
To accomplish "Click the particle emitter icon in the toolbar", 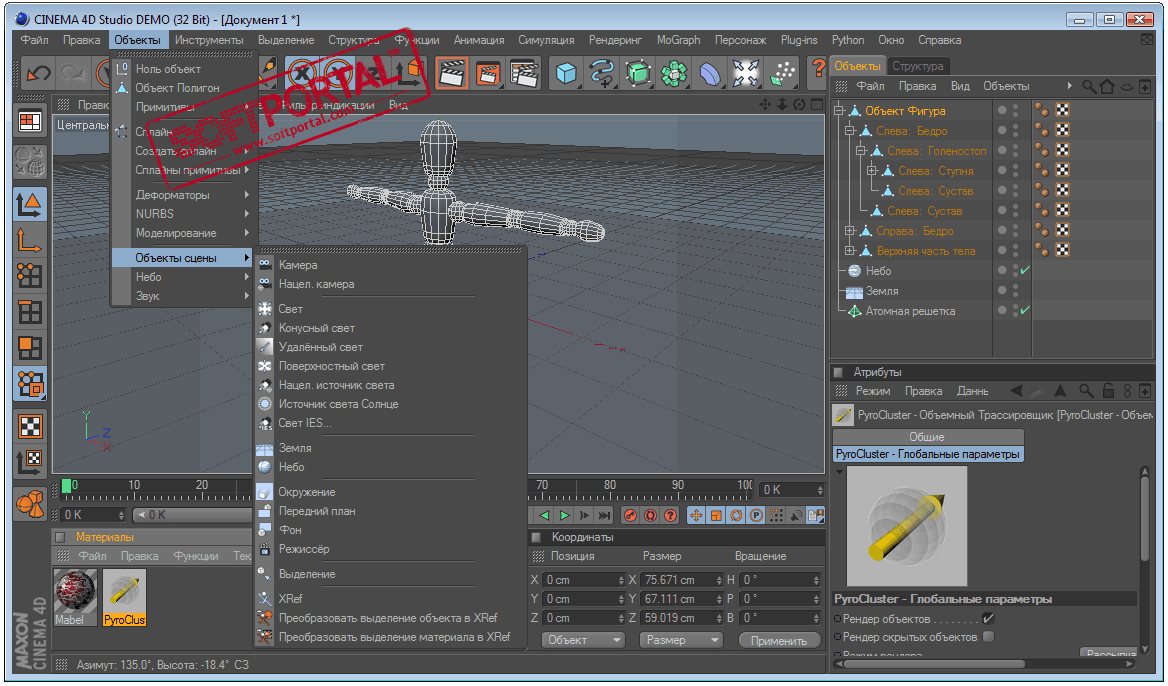I will (781, 73).
